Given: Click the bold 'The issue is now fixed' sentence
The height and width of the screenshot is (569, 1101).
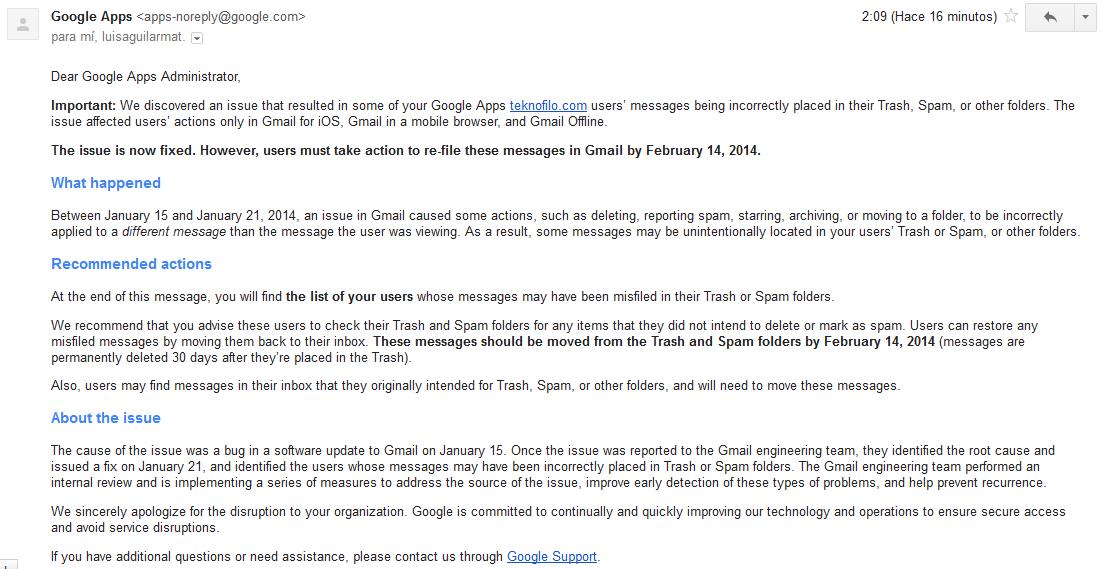Looking at the screenshot, I should [x=406, y=150].
